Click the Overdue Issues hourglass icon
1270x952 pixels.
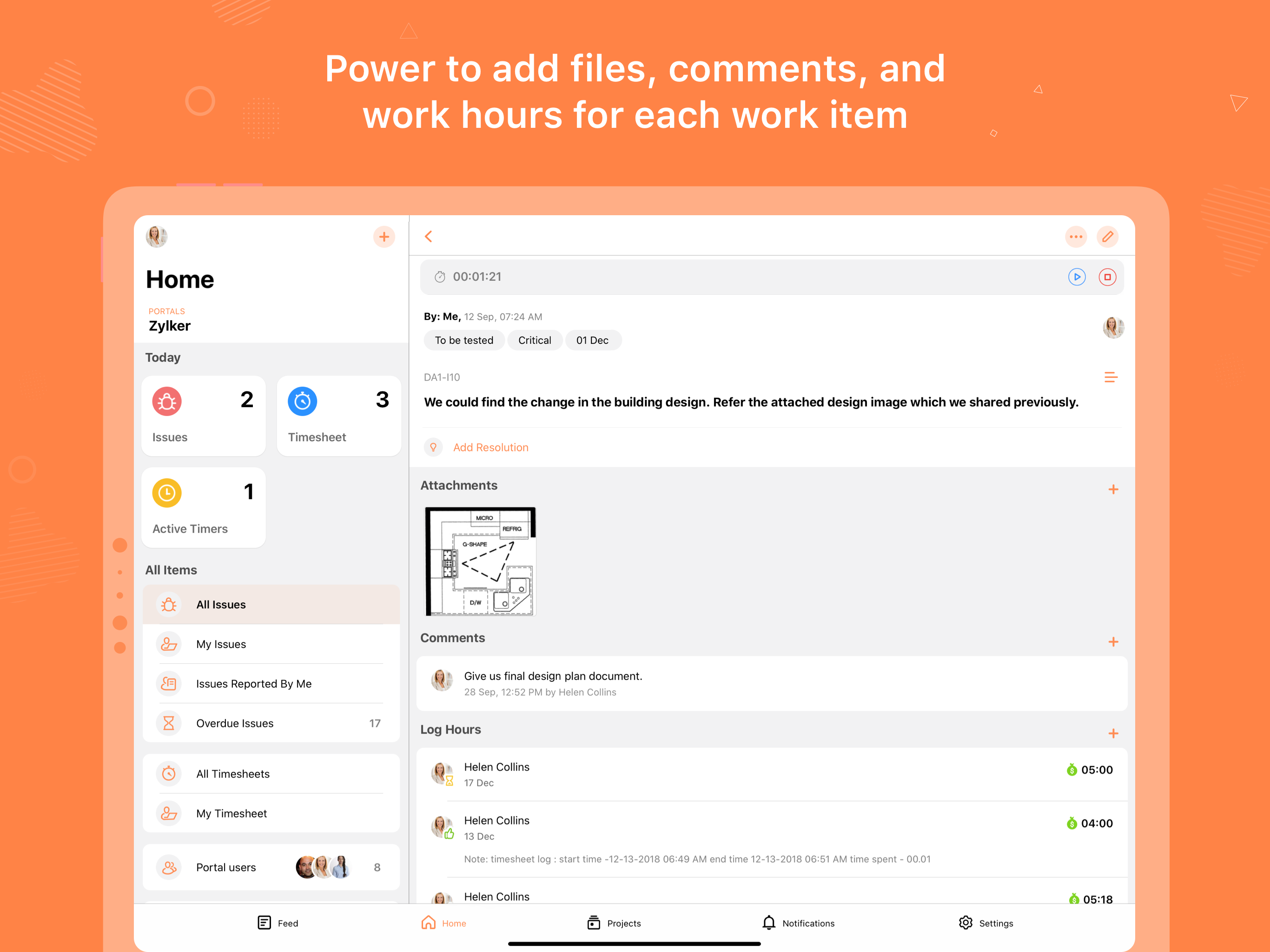pyautogui.click(x=169, y=723)
